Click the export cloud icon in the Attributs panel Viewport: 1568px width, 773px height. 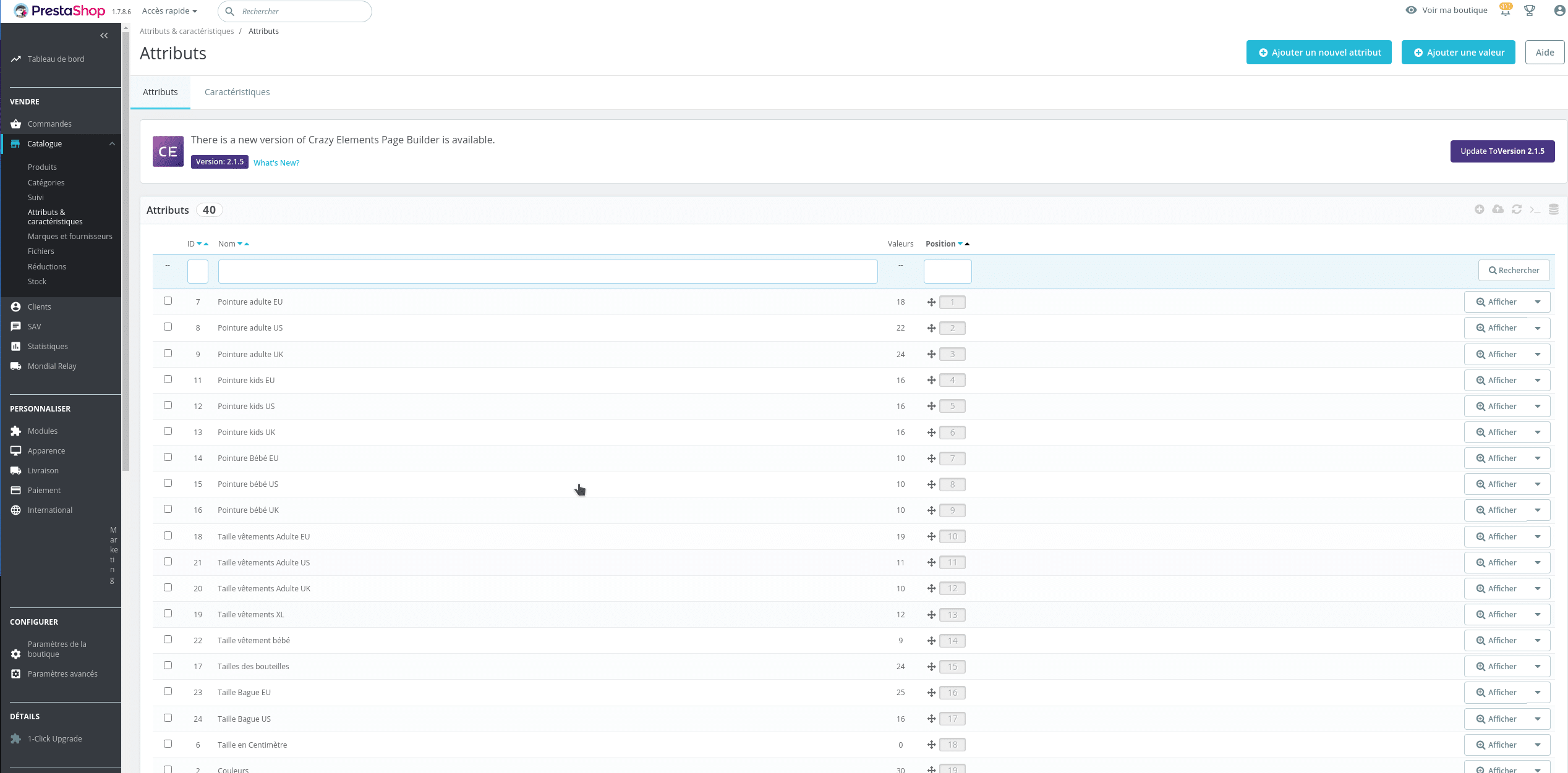[1498, 209]
